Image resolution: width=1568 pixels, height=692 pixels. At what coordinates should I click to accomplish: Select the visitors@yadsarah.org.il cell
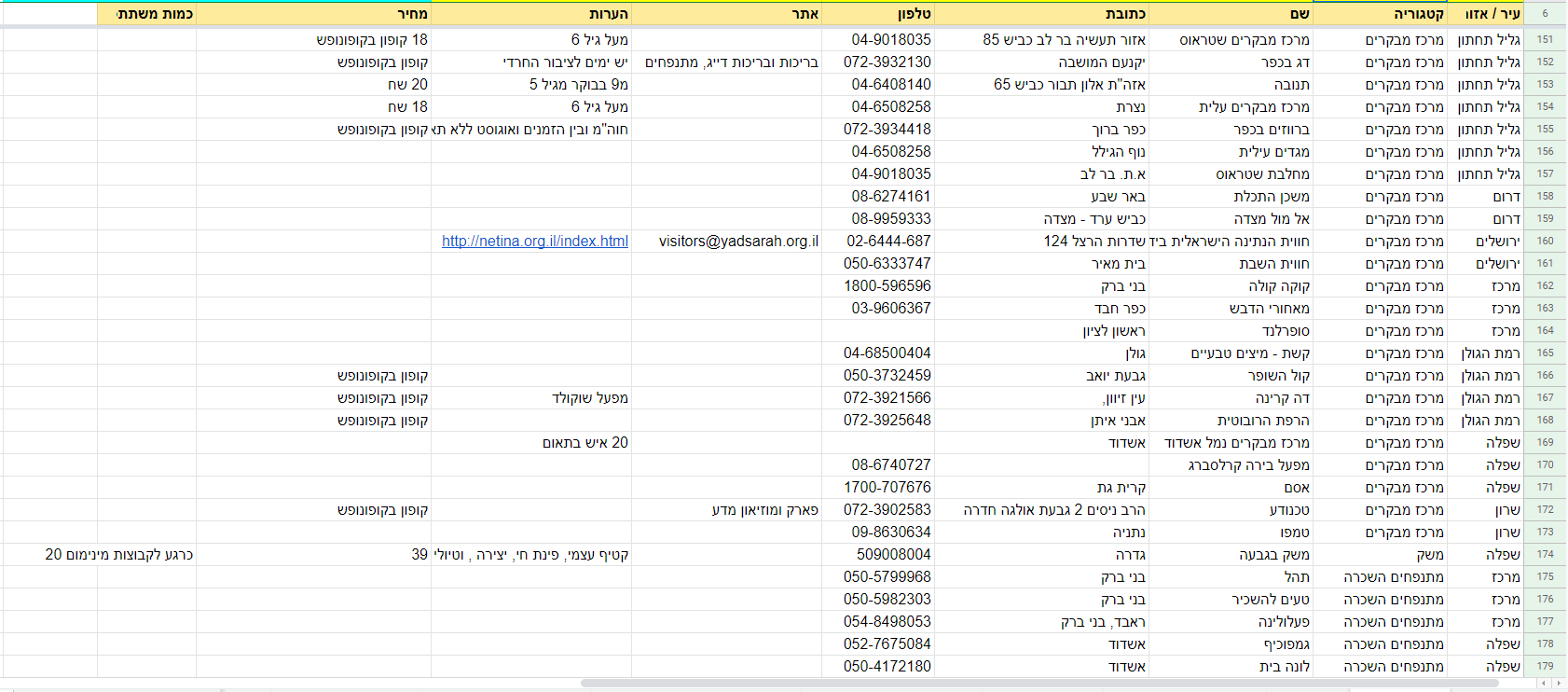coord(726,242)
